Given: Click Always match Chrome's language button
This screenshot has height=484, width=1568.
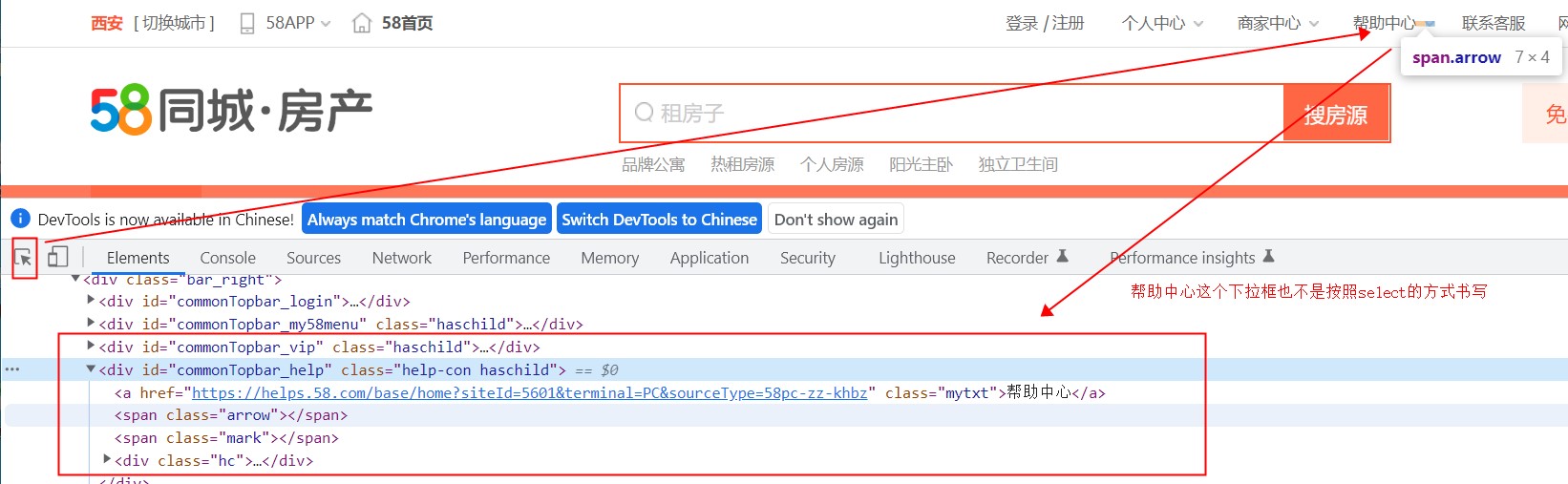Looking at the screenshot, I should pyautogui.click(x=427, y=220).
